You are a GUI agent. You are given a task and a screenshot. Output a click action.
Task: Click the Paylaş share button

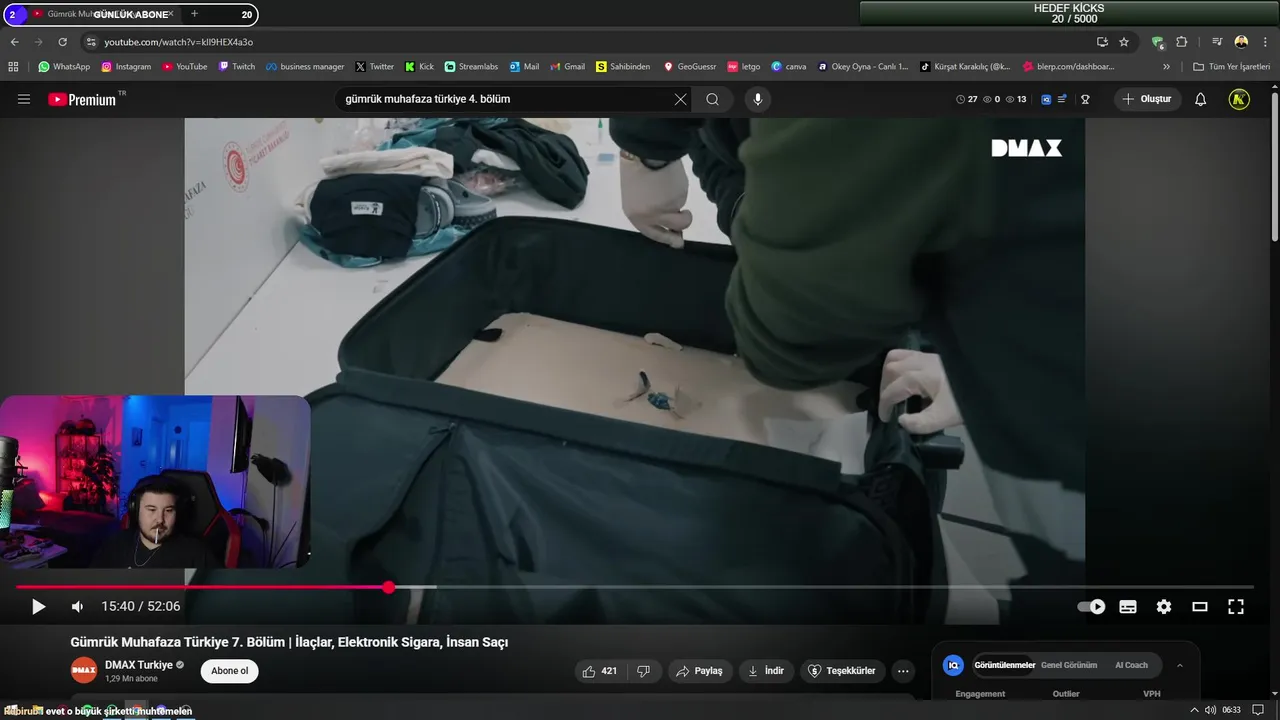click(x=699, y=671)
